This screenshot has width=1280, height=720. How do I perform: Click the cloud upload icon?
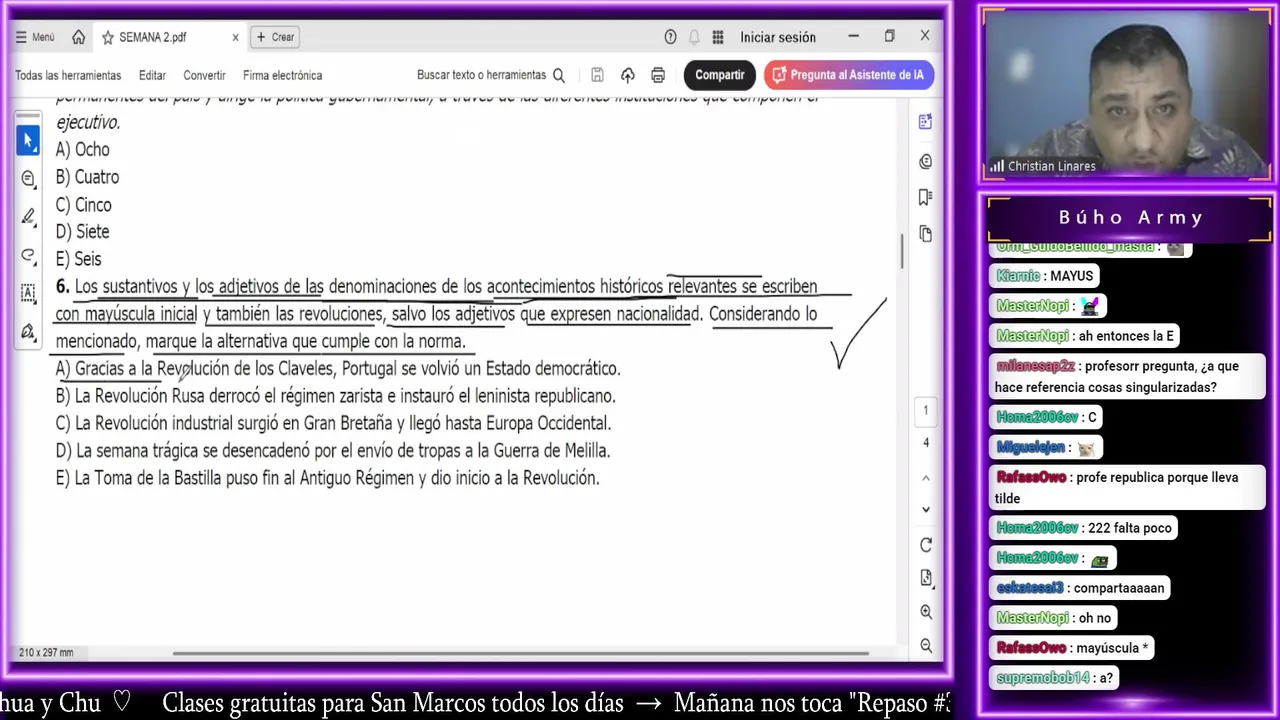627,75
